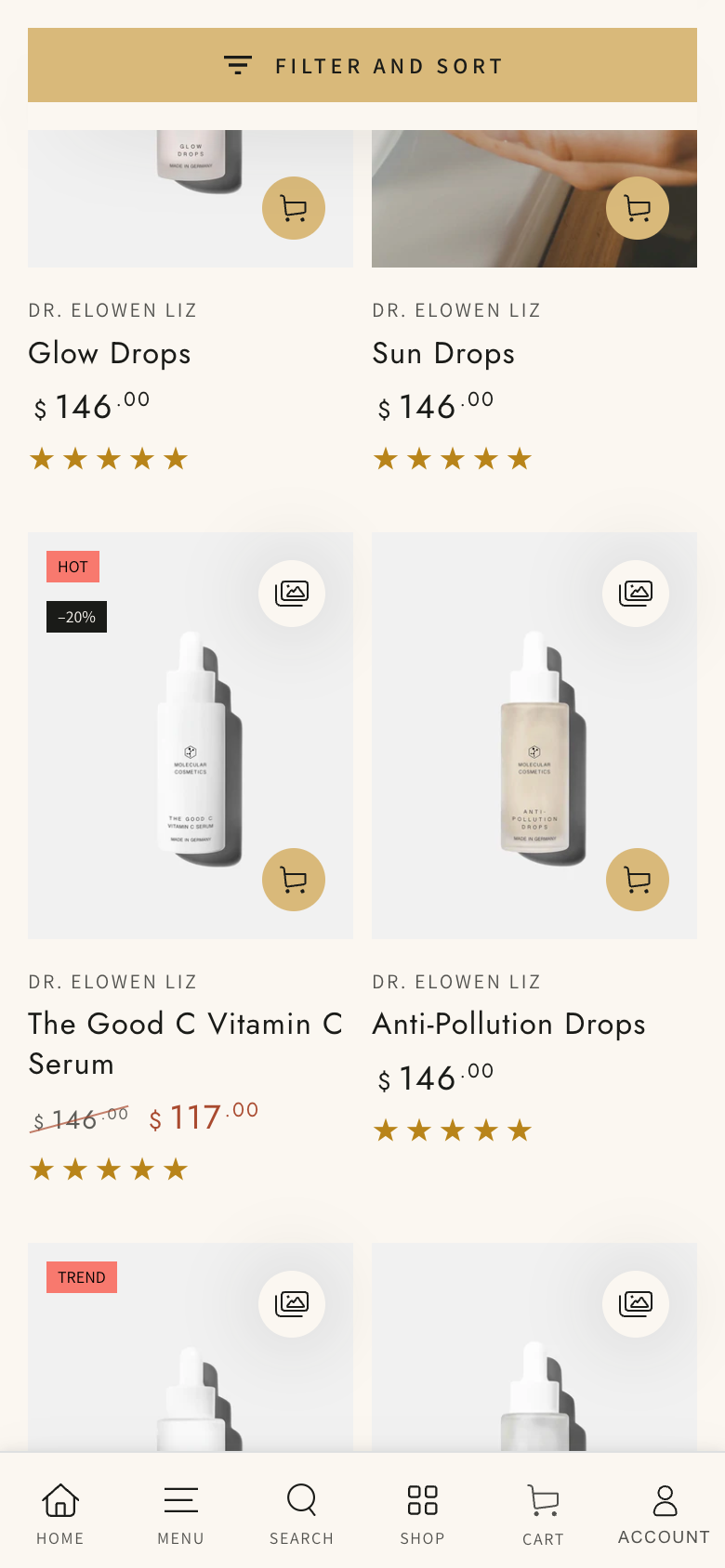Viewport: 725px width, 1568px height.
Task: Open gallery icon on bottom-right product
Action: click(x=636, y=1303)
